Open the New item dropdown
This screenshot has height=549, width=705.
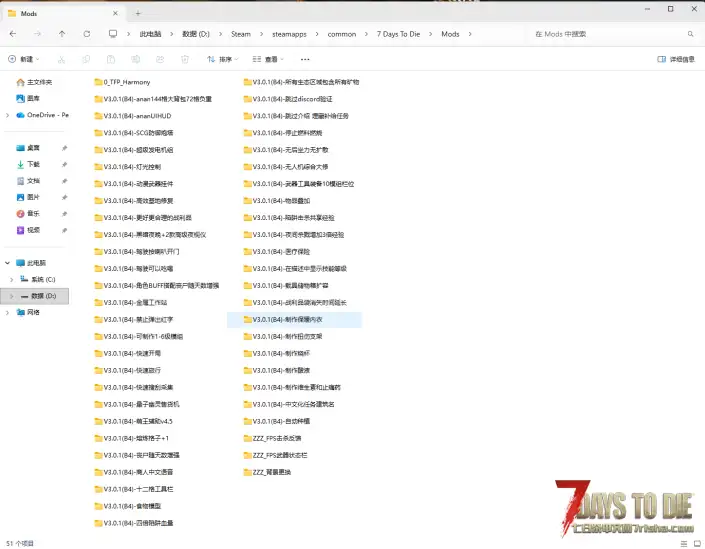[x=24, y=59]
